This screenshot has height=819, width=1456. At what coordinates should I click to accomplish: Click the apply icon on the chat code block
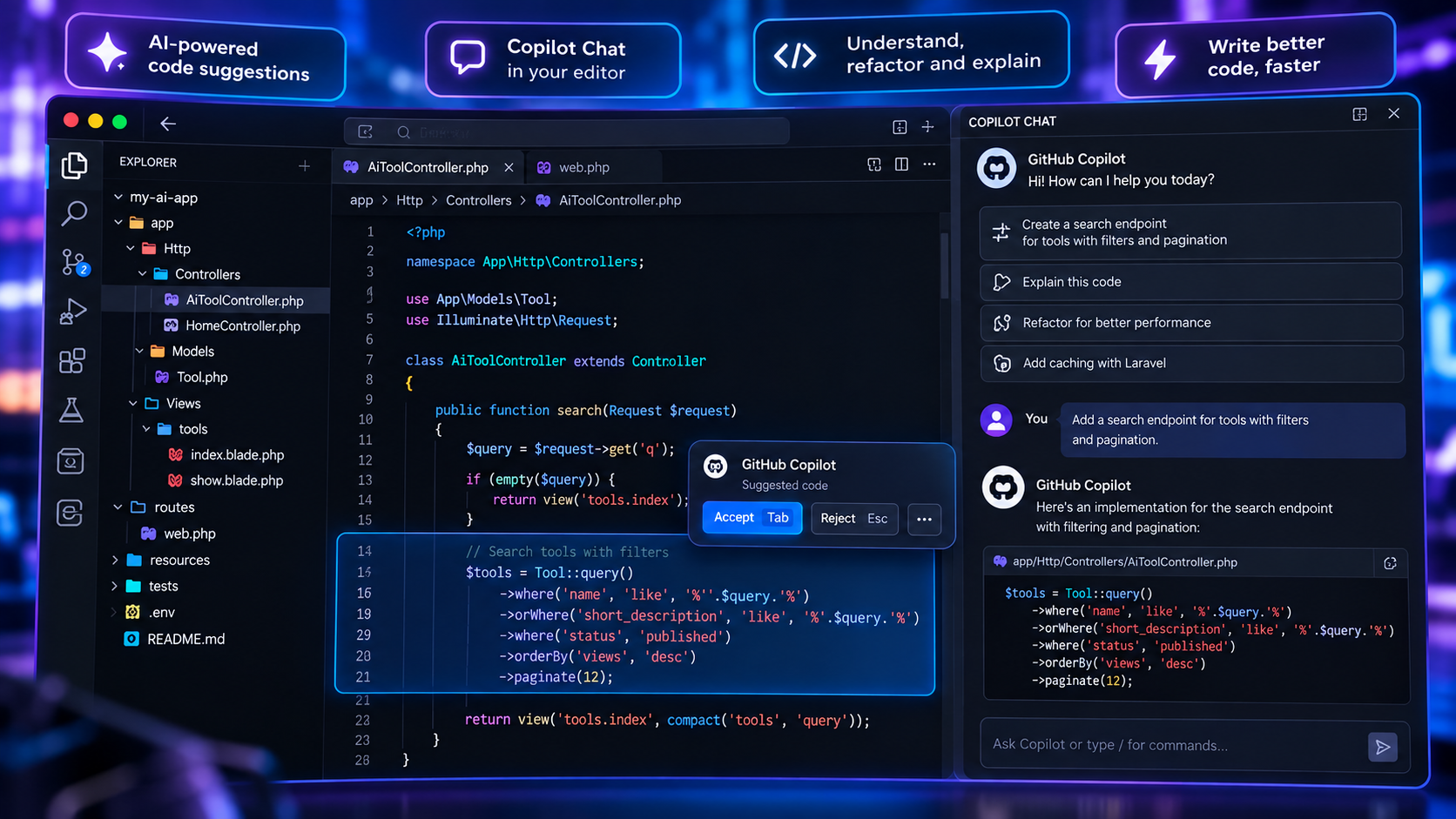click(x=1390, y=563)
